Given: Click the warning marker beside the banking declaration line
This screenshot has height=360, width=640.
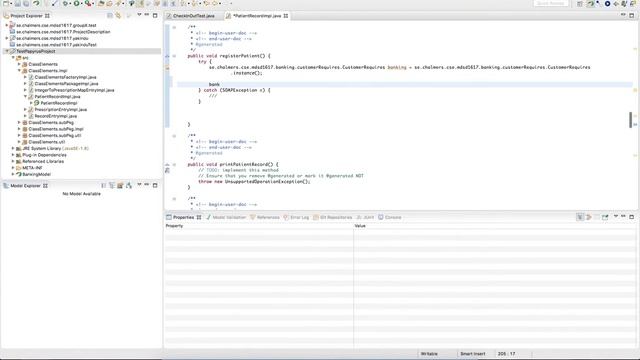Looking at the screenshot, I should (167, 67).
